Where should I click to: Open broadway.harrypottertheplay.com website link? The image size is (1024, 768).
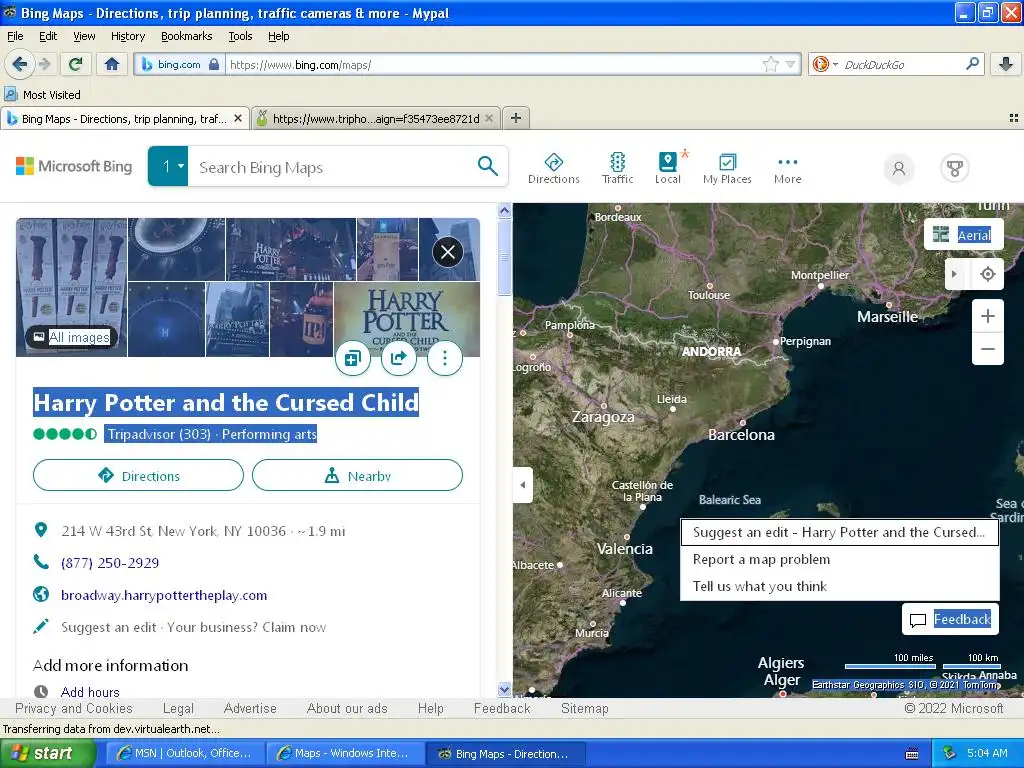[x=164, y=595]
